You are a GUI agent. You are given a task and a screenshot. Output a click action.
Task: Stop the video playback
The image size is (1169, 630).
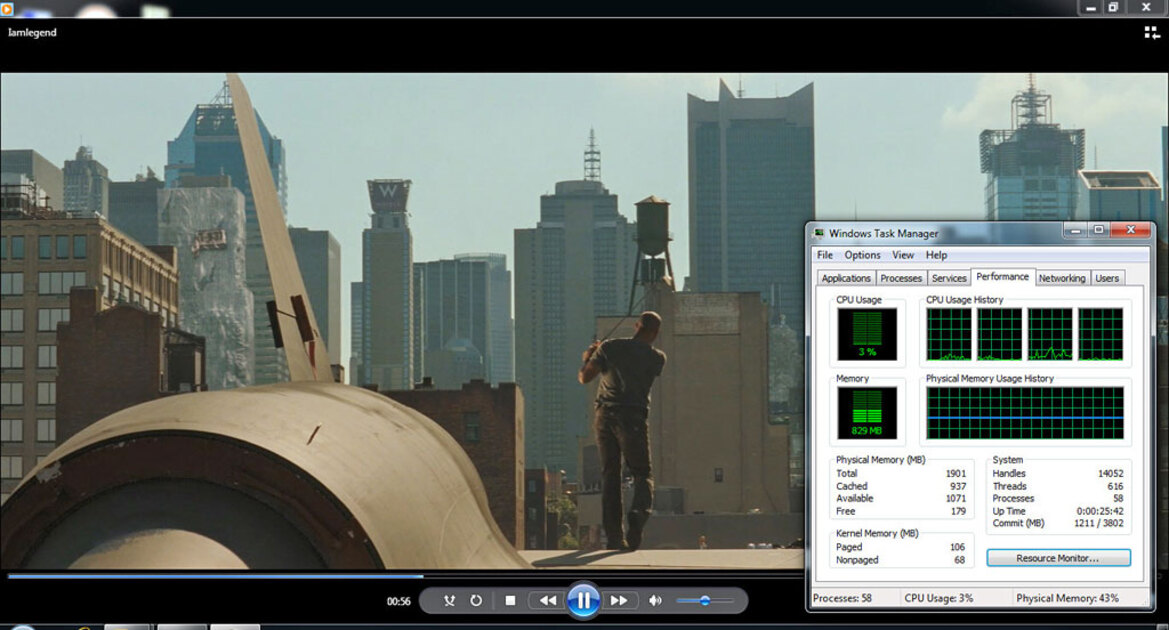click(510, 600)
